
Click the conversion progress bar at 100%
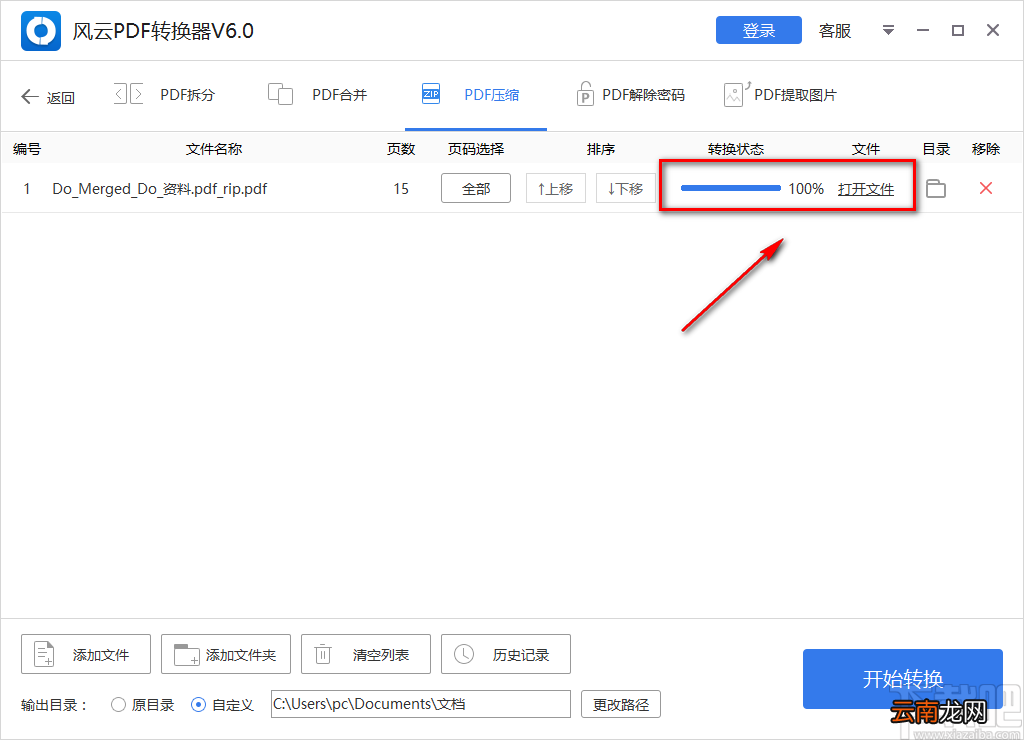coord(730,188)
